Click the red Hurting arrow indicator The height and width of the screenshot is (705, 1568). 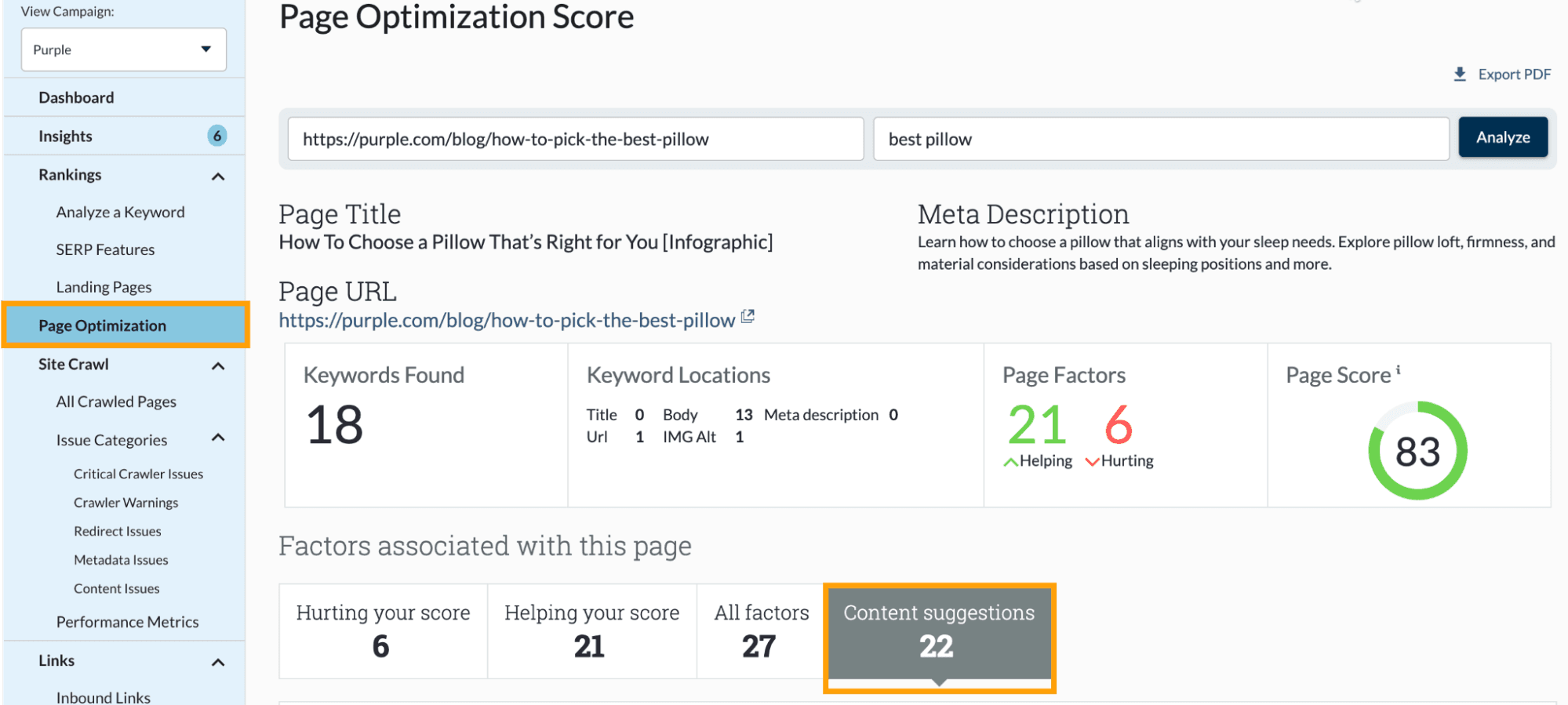[x=1092, y=462]
